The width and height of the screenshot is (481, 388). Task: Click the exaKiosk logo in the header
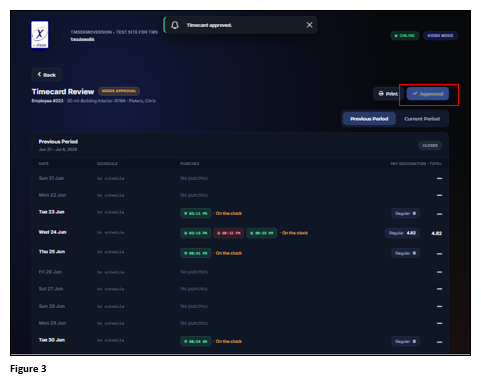(x=40, y=35)
